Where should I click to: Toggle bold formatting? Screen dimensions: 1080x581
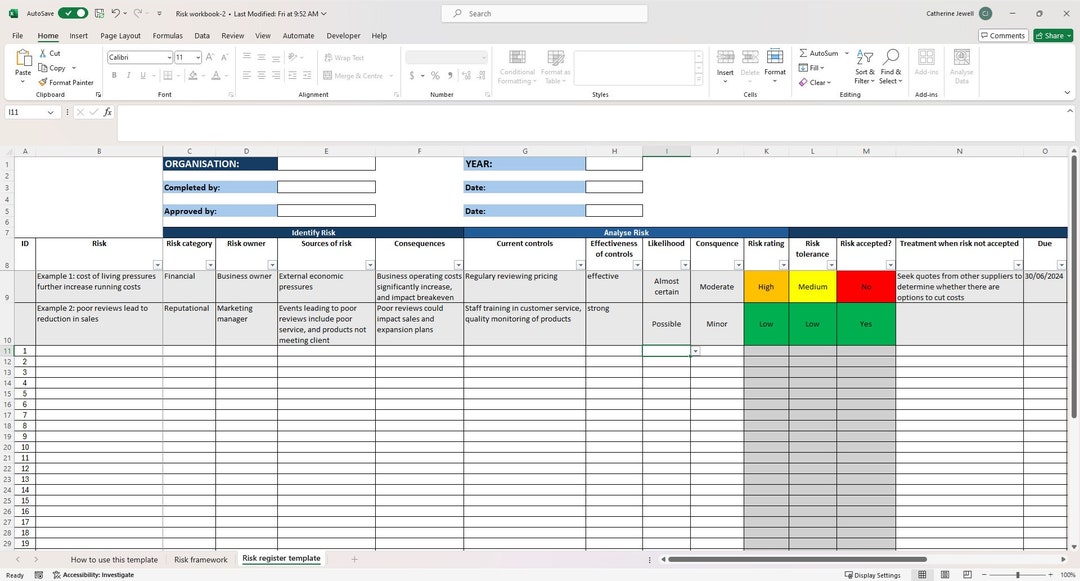tap(114, 75)
